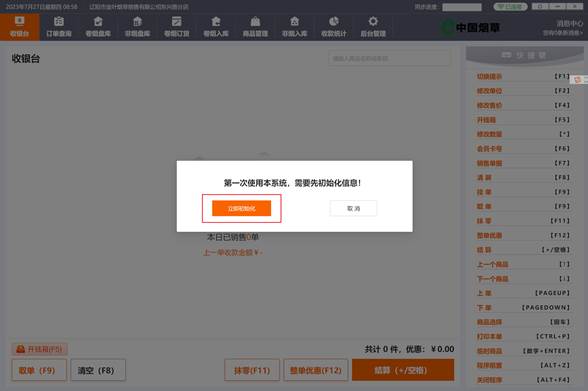Viewport: 588px width, 391px height.
Task: Click the orange 立即初始化 button in the dialog
Action: (x=241, y=208)
